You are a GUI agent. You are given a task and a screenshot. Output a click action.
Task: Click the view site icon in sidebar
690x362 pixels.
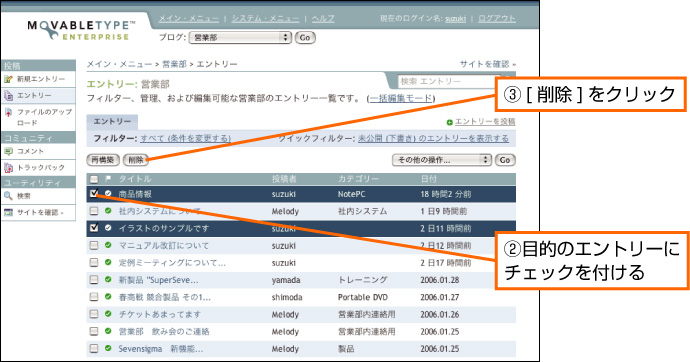pyautogui.click(x=8, y=212)
